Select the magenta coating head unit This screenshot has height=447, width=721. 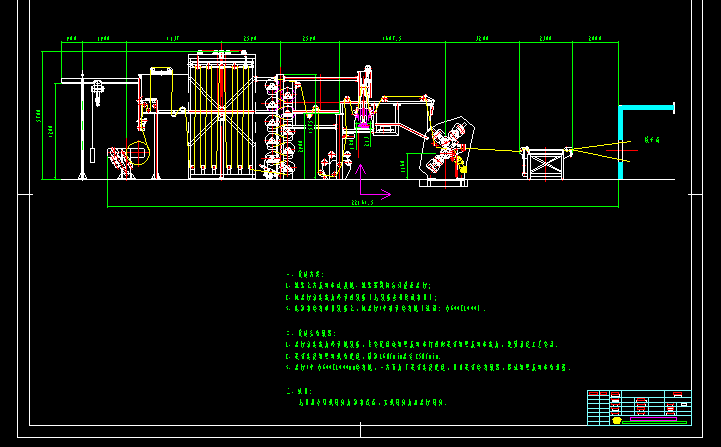pyautogui.click(x=363, y=118)
